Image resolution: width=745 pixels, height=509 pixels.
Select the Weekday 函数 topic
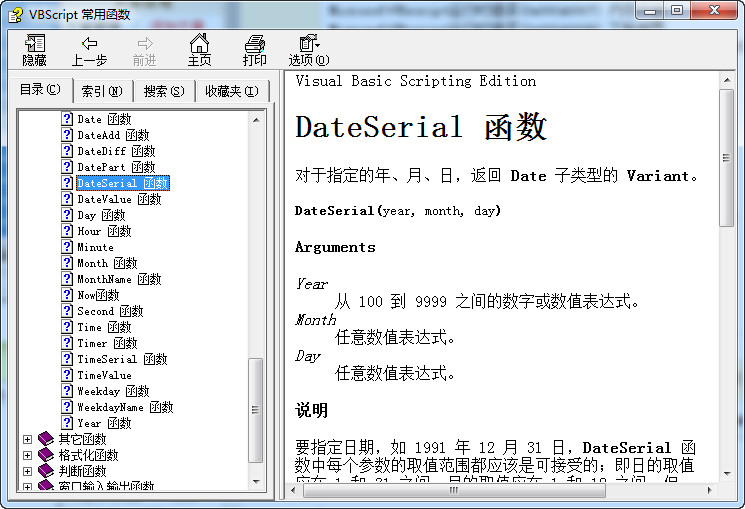pos(113,391)
